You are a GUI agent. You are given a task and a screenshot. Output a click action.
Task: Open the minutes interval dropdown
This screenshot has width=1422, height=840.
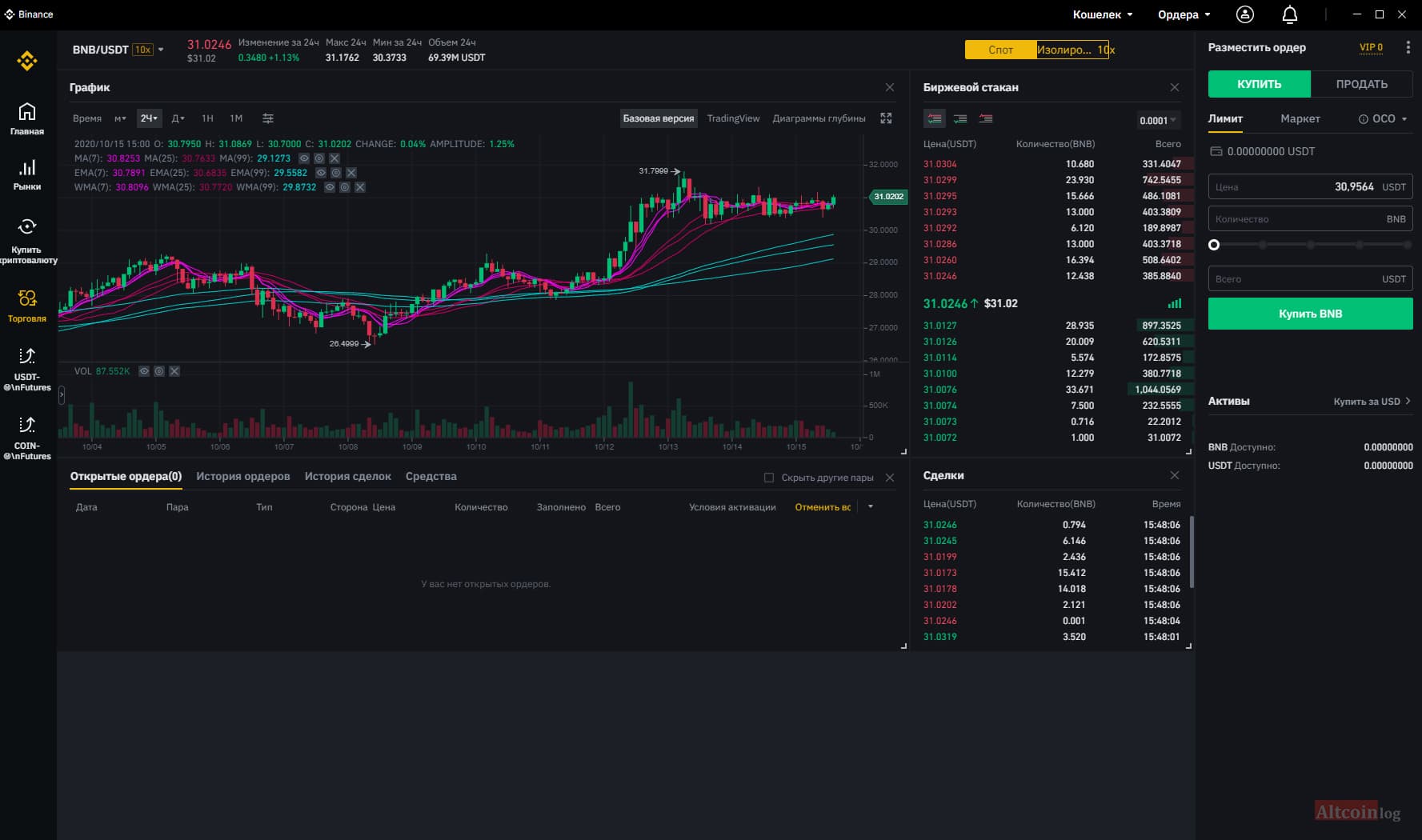[x=120, y=118]
